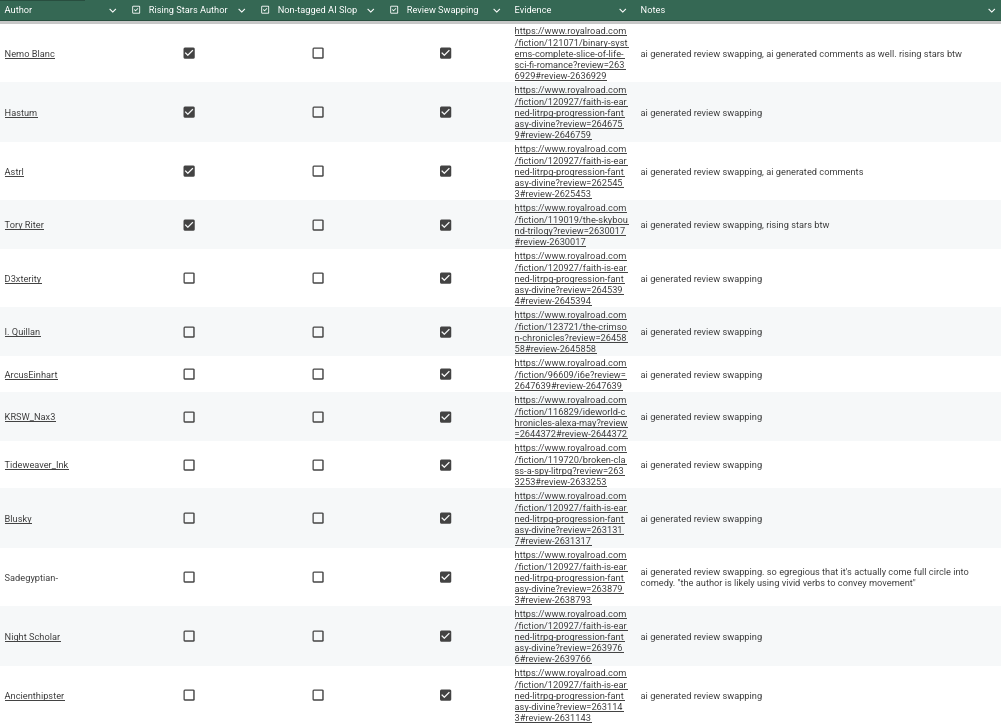The width and height of the screenshot is (1001, 724).
Task: Check Rising Stars Author for D3xterity
Action: (x=189, y=278)
